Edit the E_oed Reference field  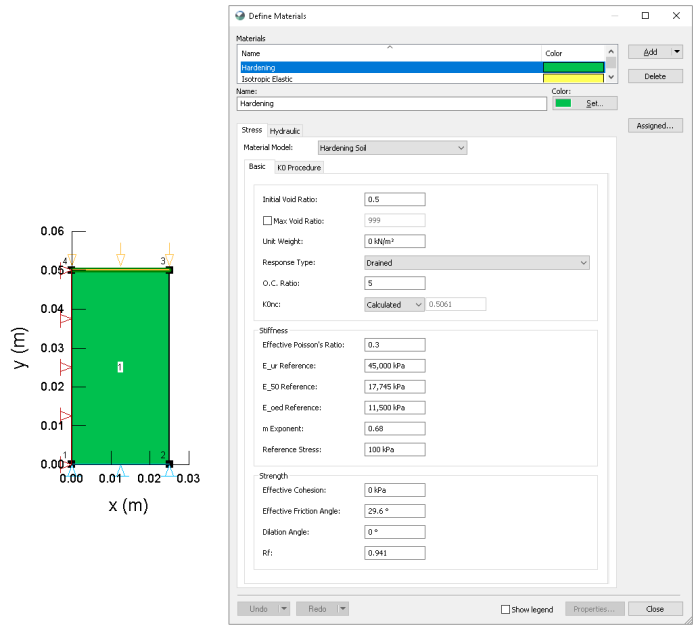(x=395, y=407)
